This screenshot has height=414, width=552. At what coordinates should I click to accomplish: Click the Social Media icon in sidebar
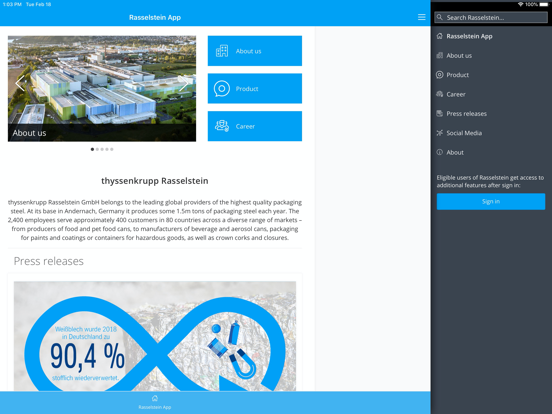(x=439, y=133)
